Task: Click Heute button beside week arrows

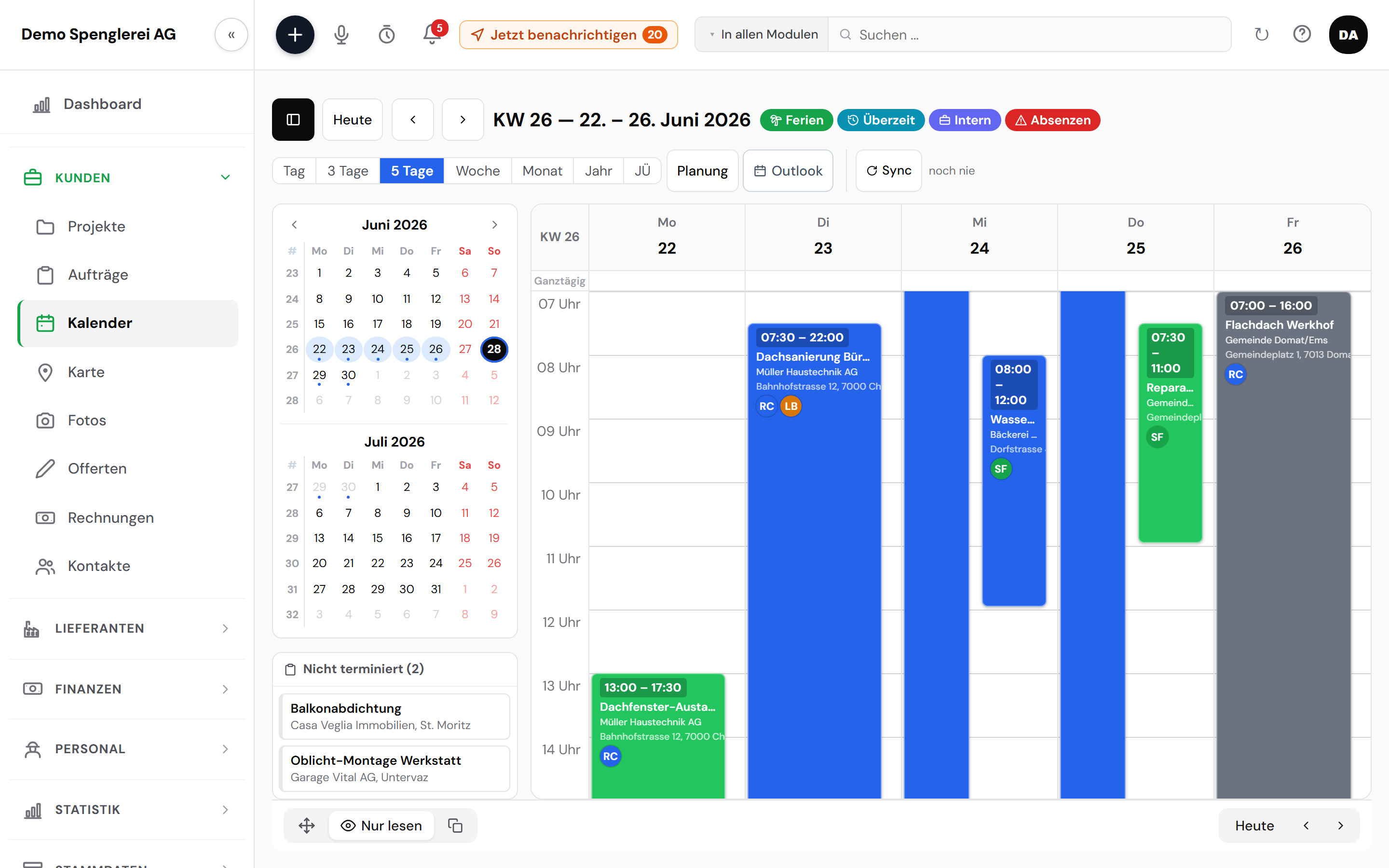Action: point(353,120)
